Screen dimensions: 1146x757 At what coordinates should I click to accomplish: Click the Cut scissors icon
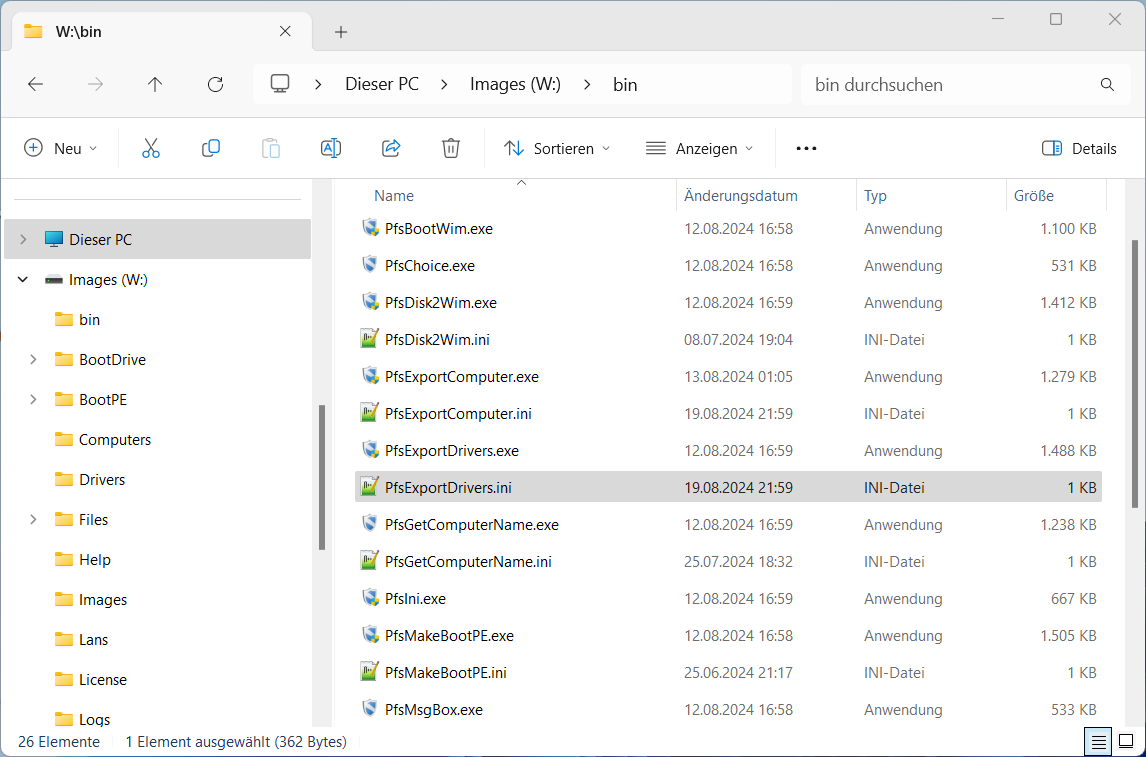[151, 148]
